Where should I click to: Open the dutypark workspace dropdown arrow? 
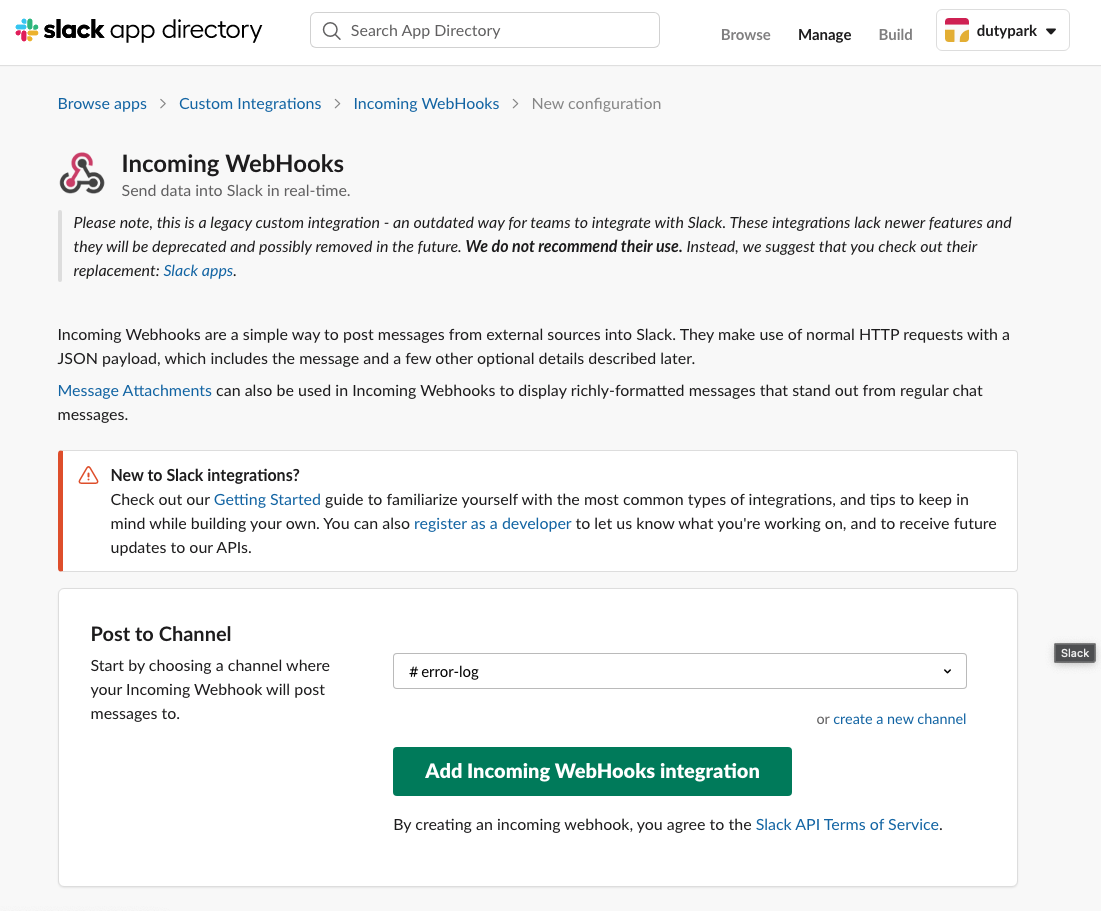pos(1051,31)
